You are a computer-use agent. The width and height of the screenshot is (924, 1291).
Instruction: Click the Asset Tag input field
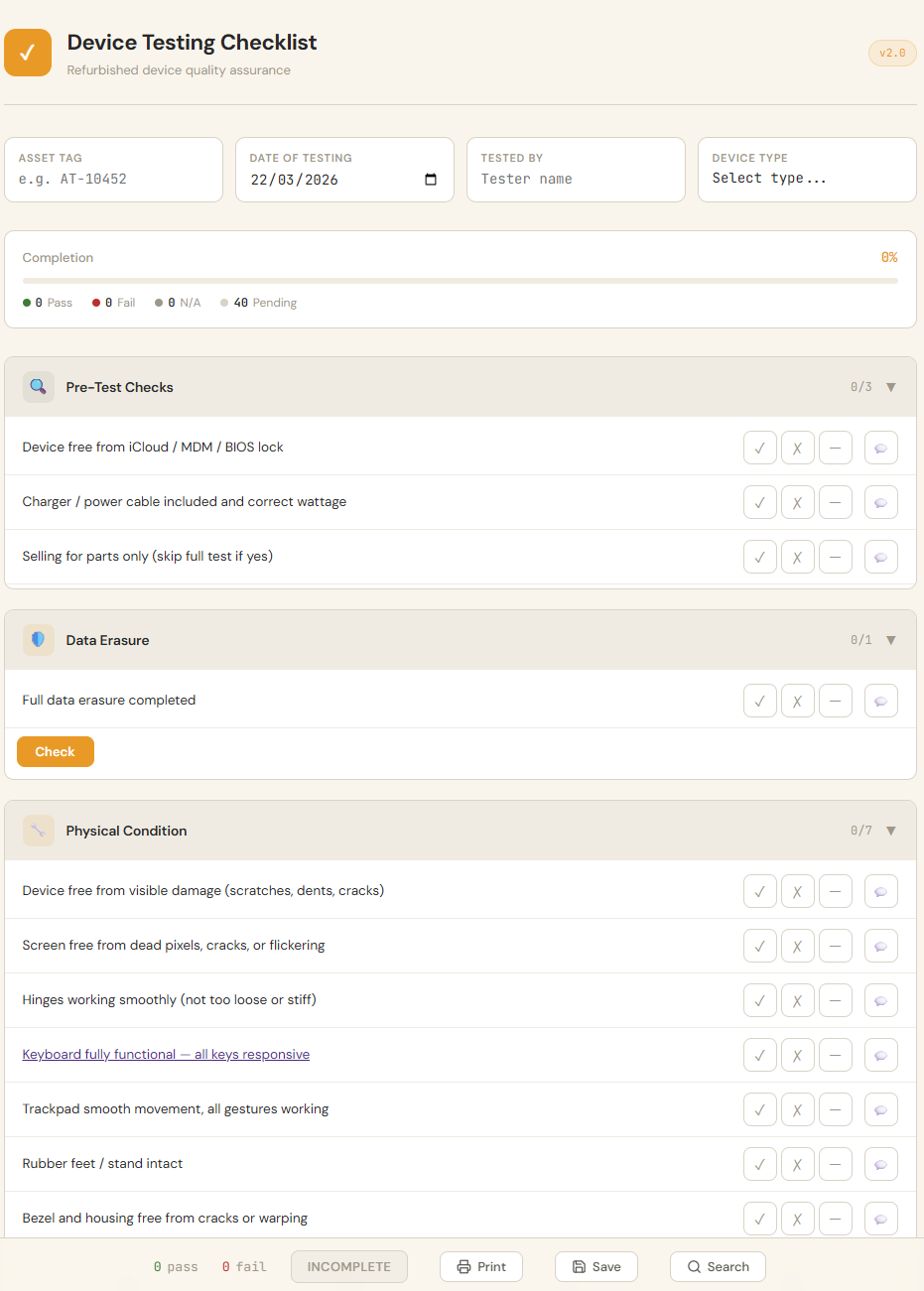112,180
